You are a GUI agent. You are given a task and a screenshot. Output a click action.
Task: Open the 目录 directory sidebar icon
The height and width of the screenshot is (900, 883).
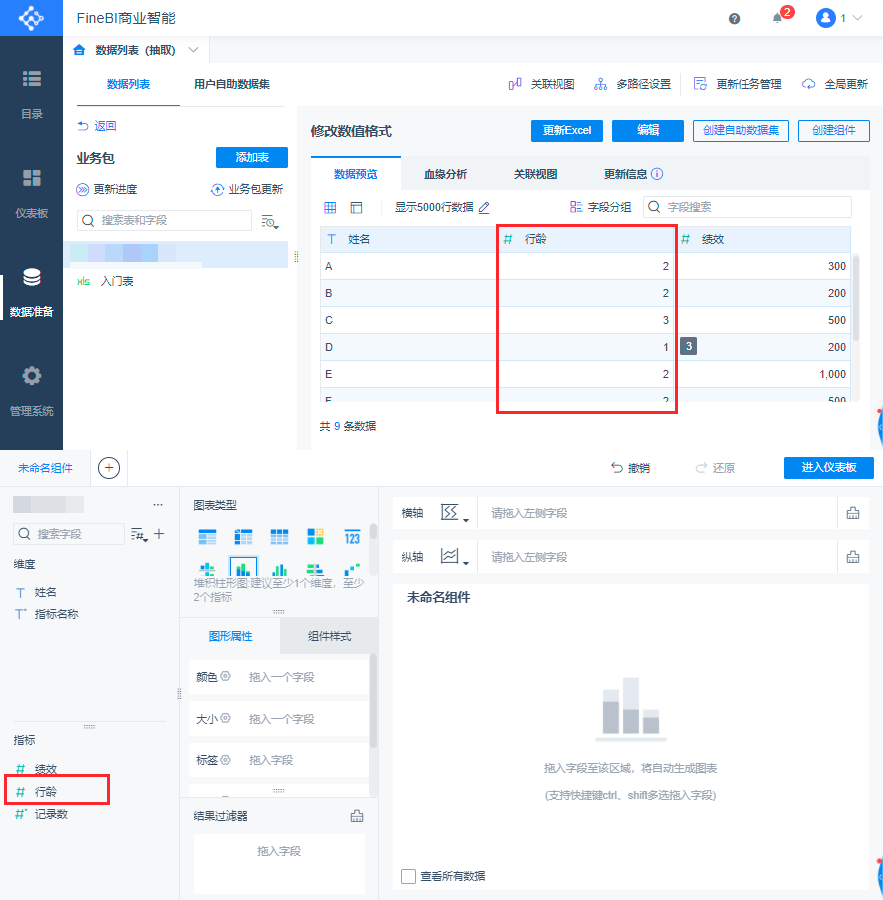tap(32, 79)
